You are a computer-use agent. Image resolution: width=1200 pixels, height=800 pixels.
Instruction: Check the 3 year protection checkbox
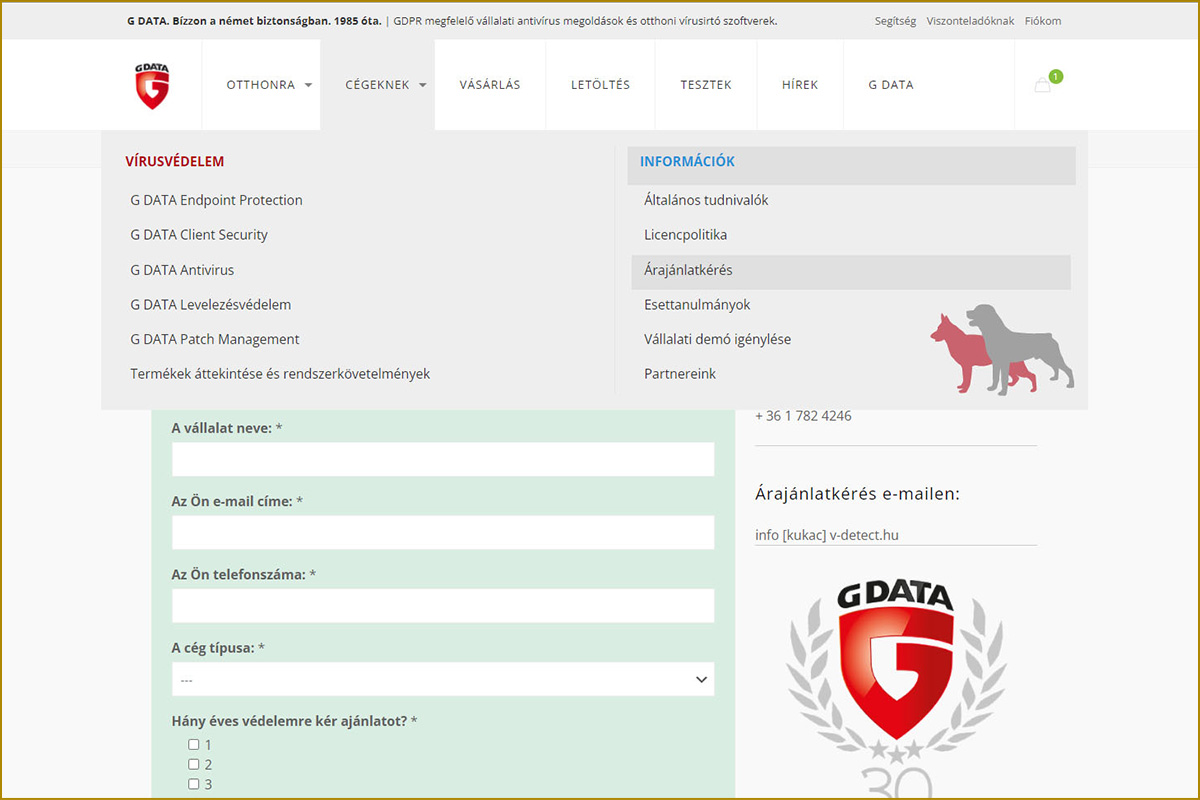point(194,784)
